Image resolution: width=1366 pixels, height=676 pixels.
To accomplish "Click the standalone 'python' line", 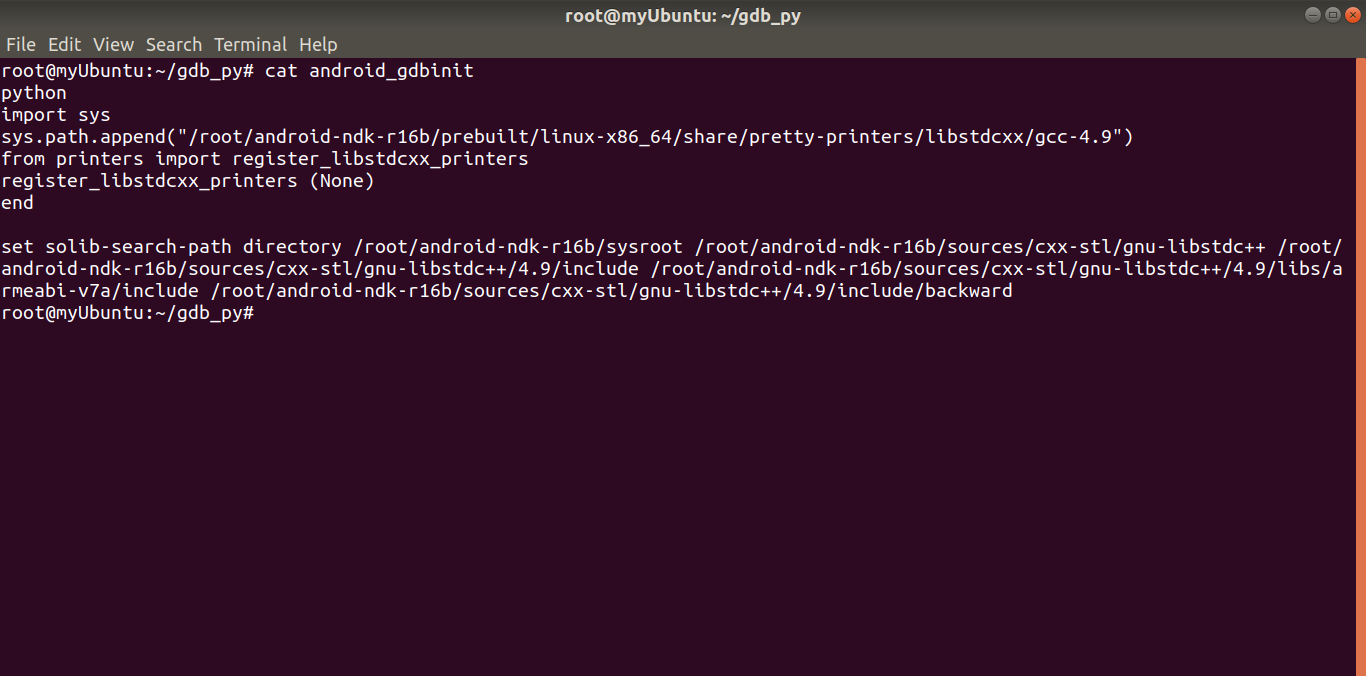I will click(x=34, y=93).
